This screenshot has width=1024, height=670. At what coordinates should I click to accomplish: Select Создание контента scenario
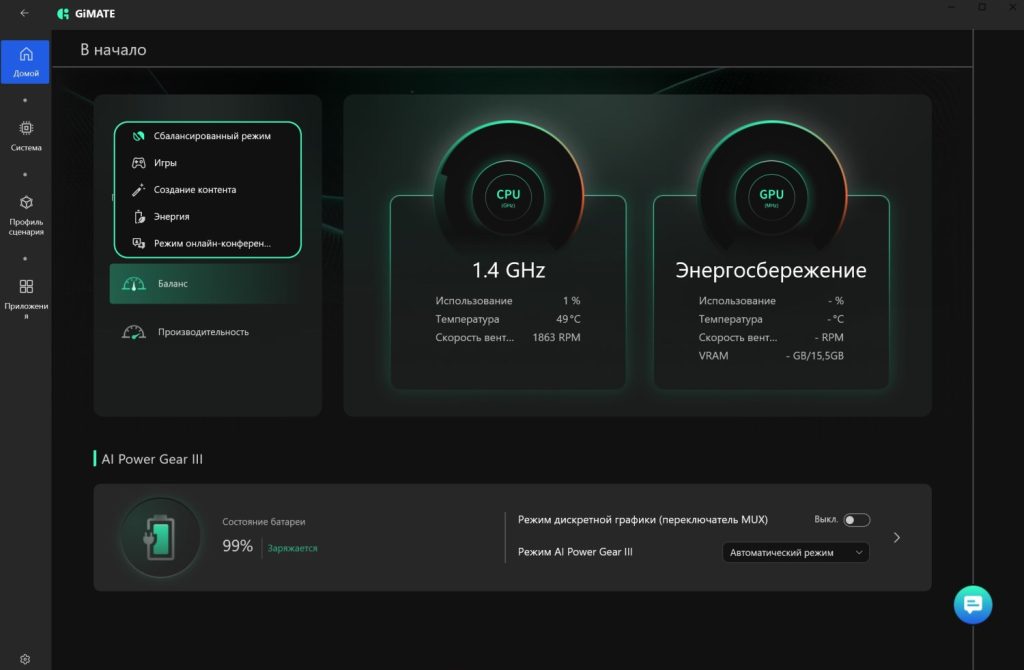pyautogui.click(x=207, y=189)
